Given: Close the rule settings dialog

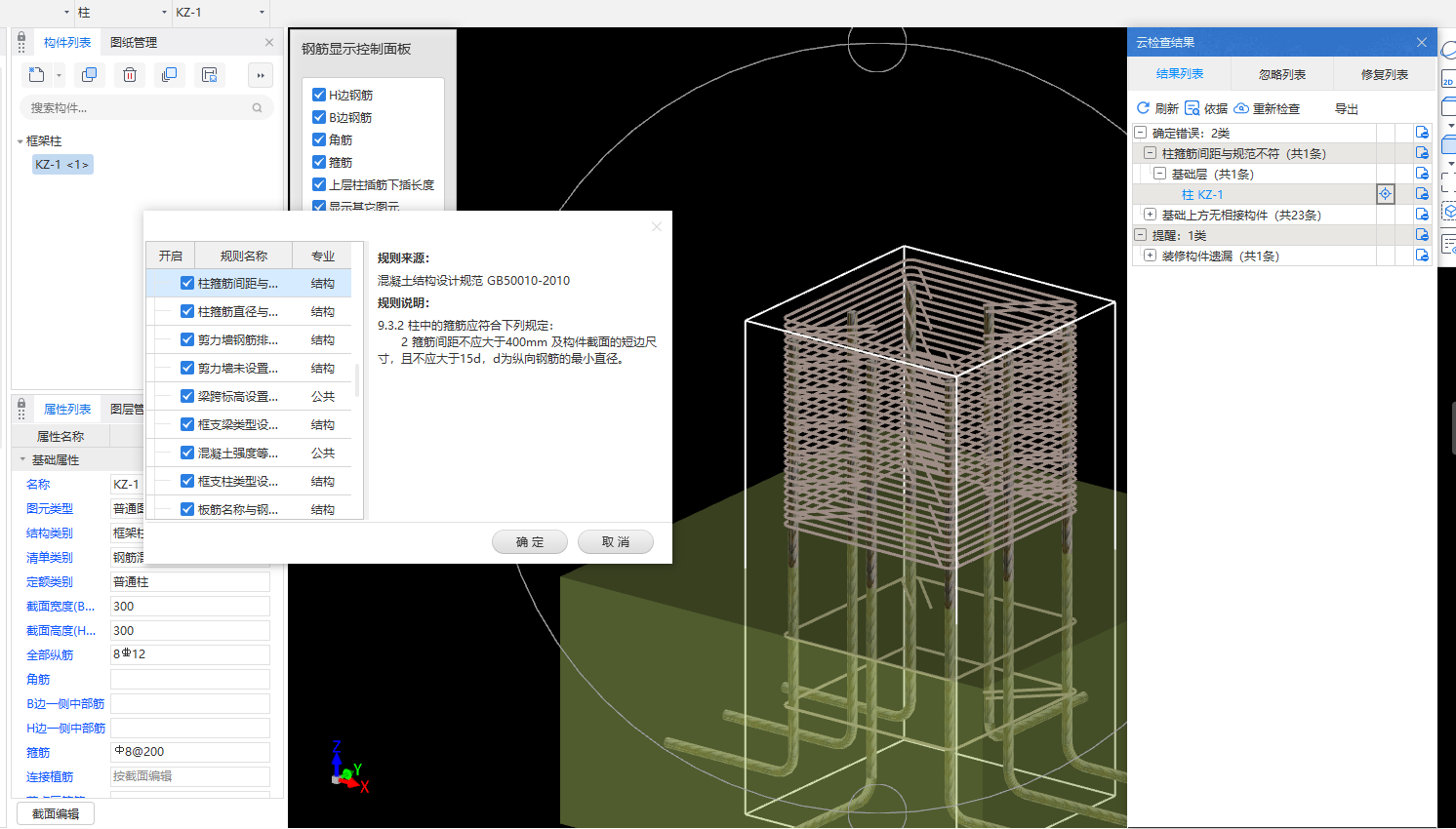Looking at the screenshot, I should click(657, 226).
